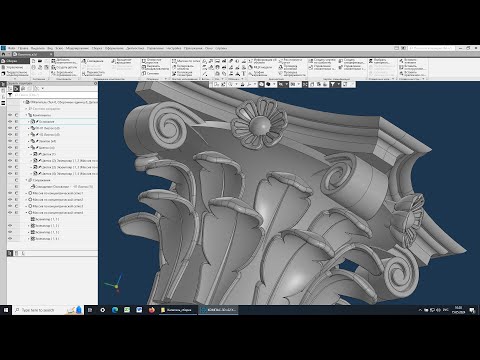The image size is (480, 360).
Task: Collapse the Сопряжения tree node
Action: [26, 180]
